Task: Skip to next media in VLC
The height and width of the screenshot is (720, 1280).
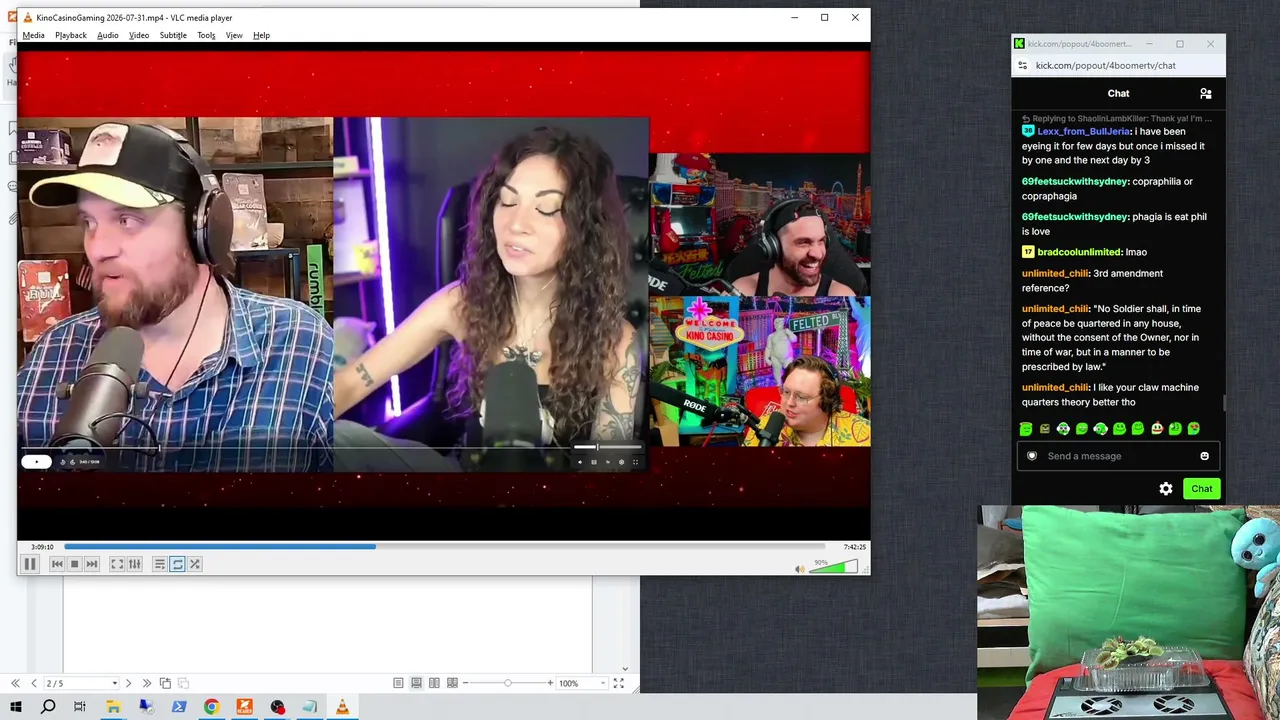Action: (x=92, y=564)
